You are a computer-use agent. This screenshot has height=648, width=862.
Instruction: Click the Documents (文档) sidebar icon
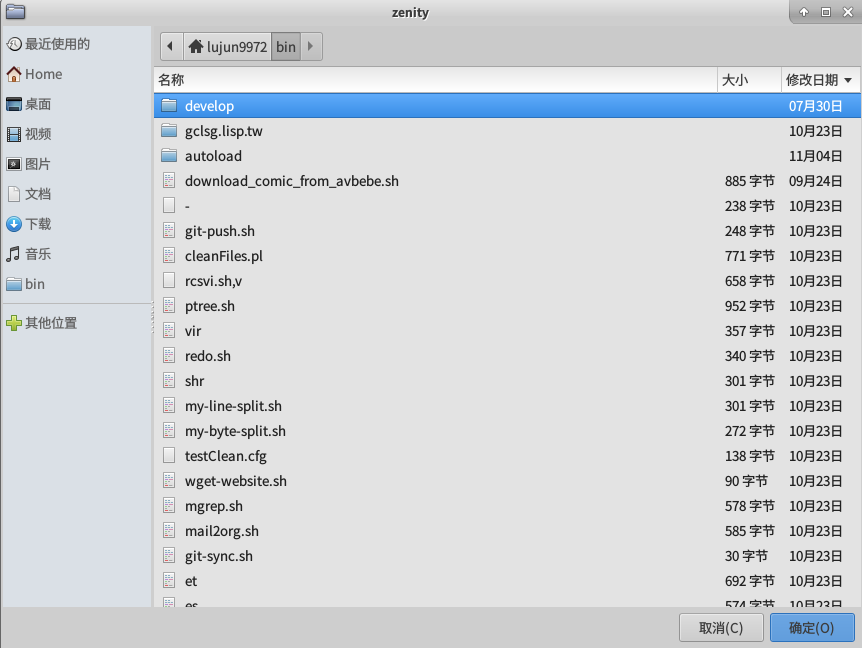[14, 194]
